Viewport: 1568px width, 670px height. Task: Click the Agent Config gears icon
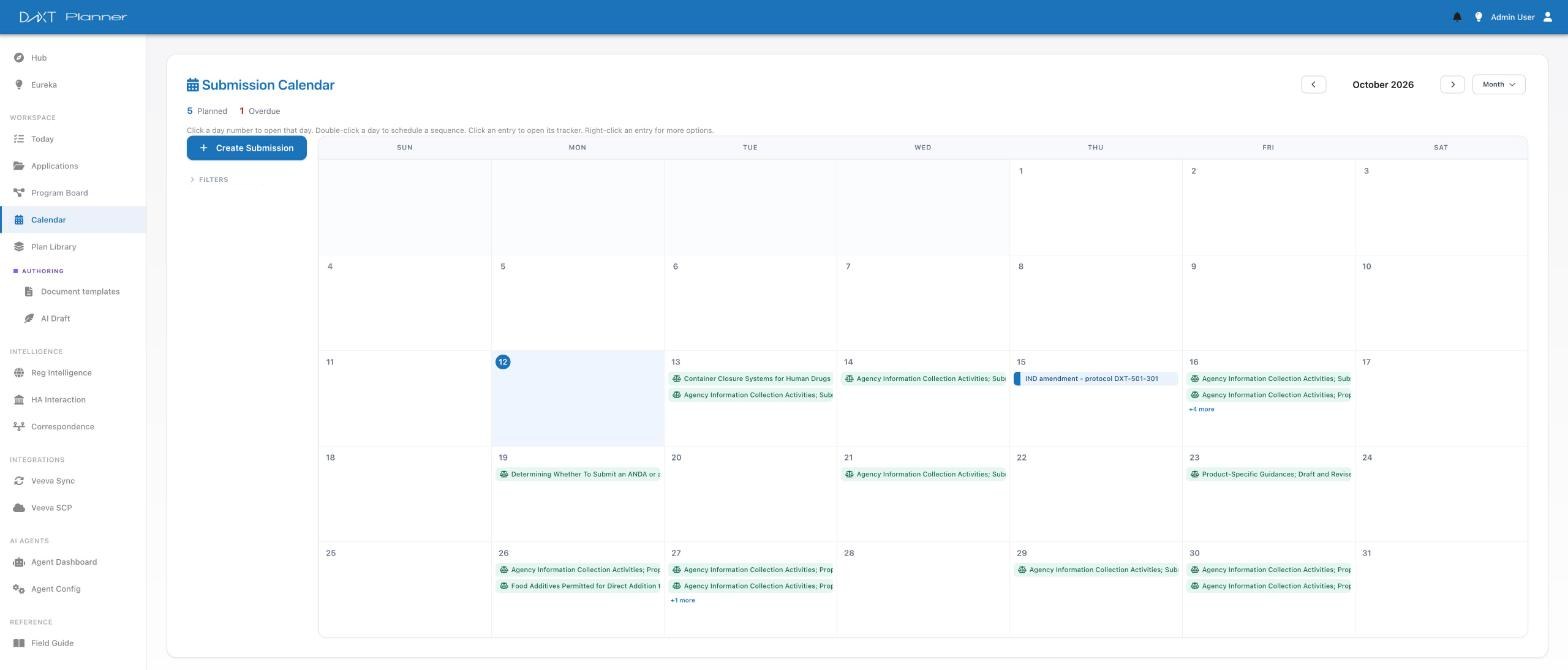click(x=19, y=589)
